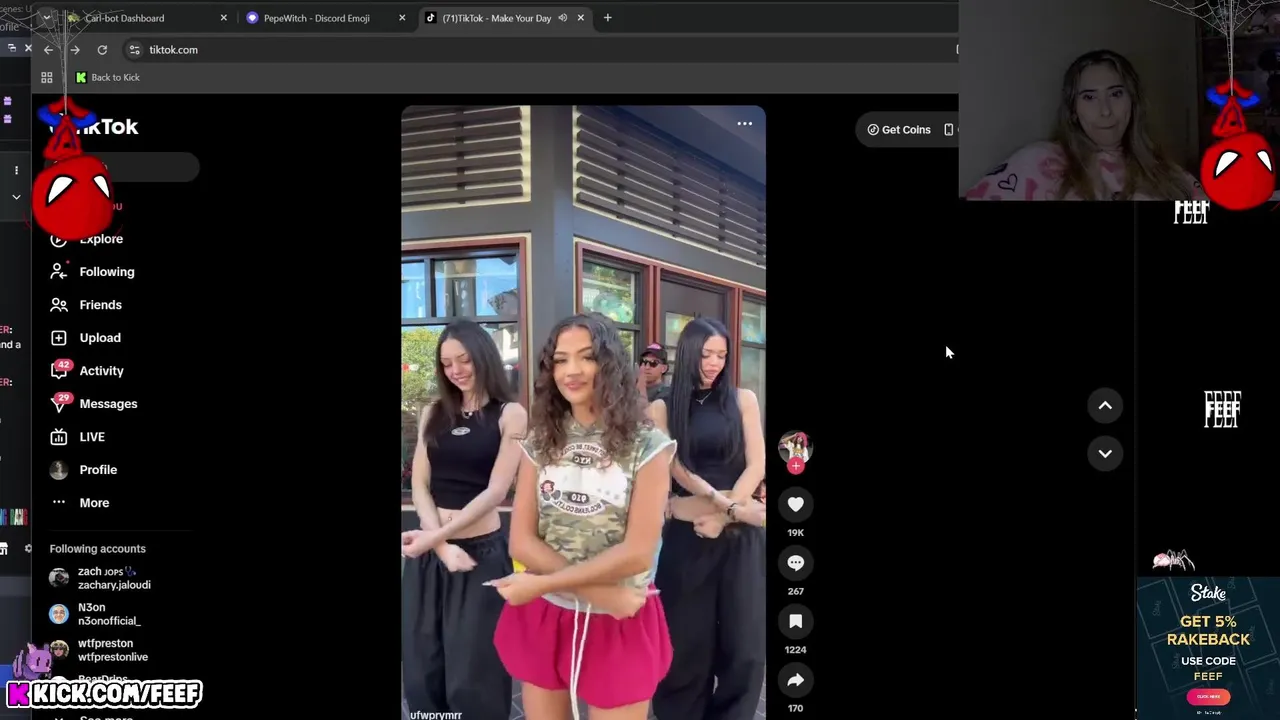Click the TikTok favicon on active tab

pos(431,18)
